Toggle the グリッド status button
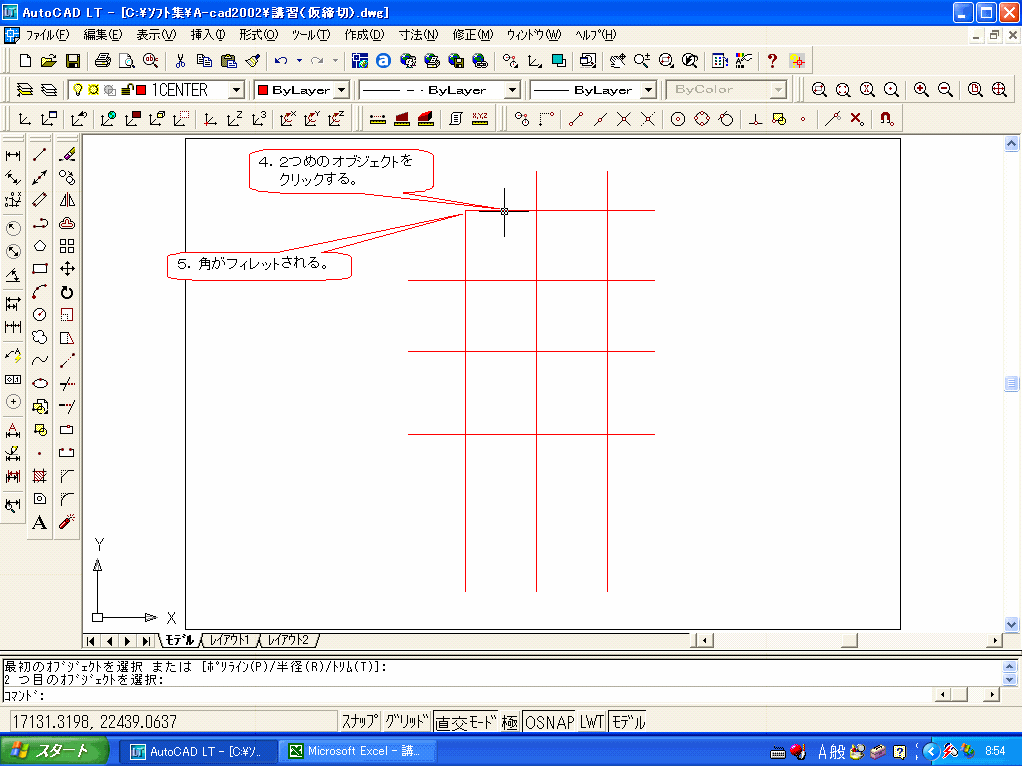This screenshot has width=1023, height=767. 406,722
